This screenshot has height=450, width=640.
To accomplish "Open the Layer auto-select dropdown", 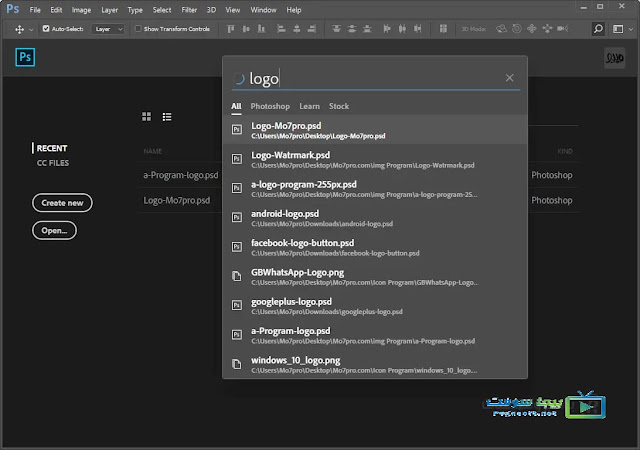I will click(108, 29).
